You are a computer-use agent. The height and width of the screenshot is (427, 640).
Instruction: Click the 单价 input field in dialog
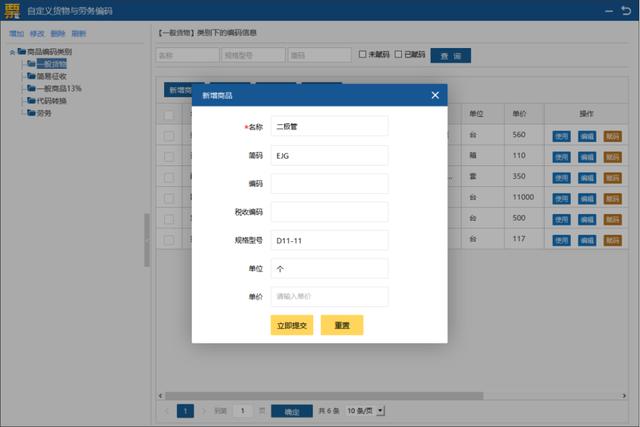pyautogui.click(x=329, y=297)
